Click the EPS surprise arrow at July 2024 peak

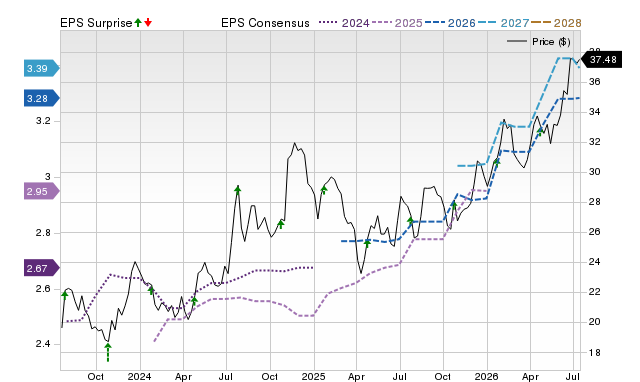point(238,190)
